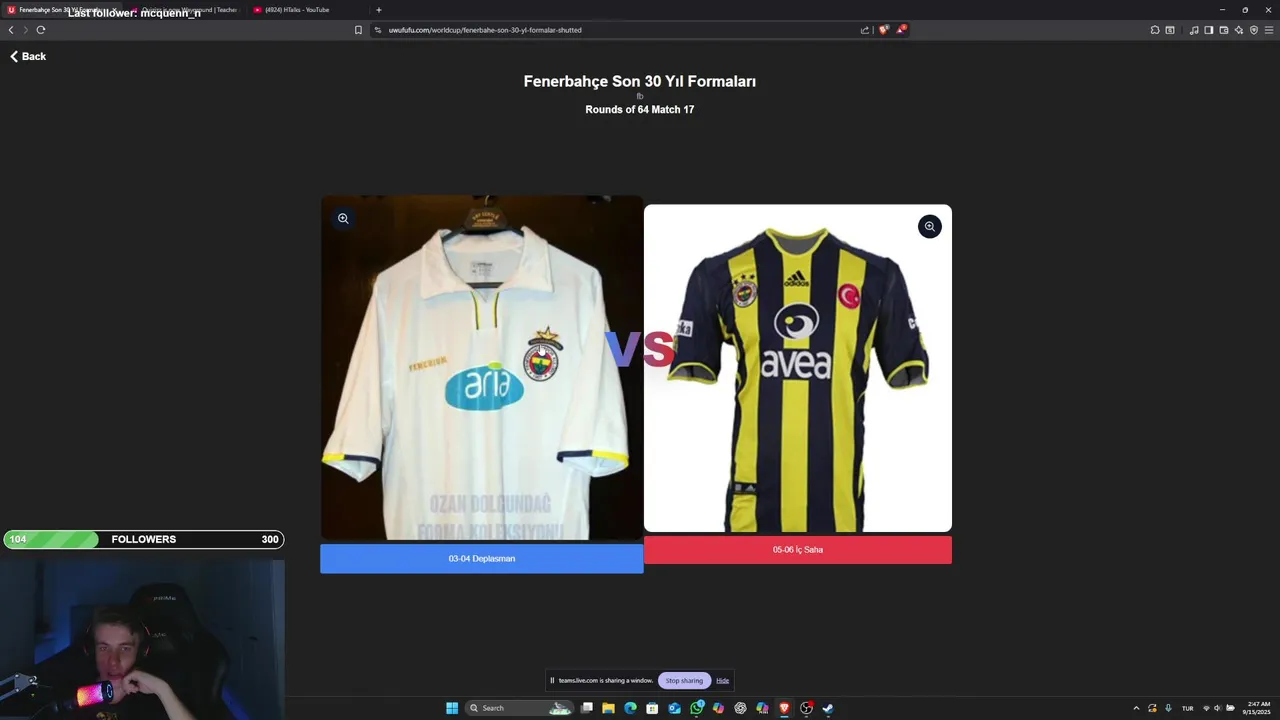This screenshot has width=1280, height=720.
Task: Click the taskbar Search box
Action: (x=520, y=708)
